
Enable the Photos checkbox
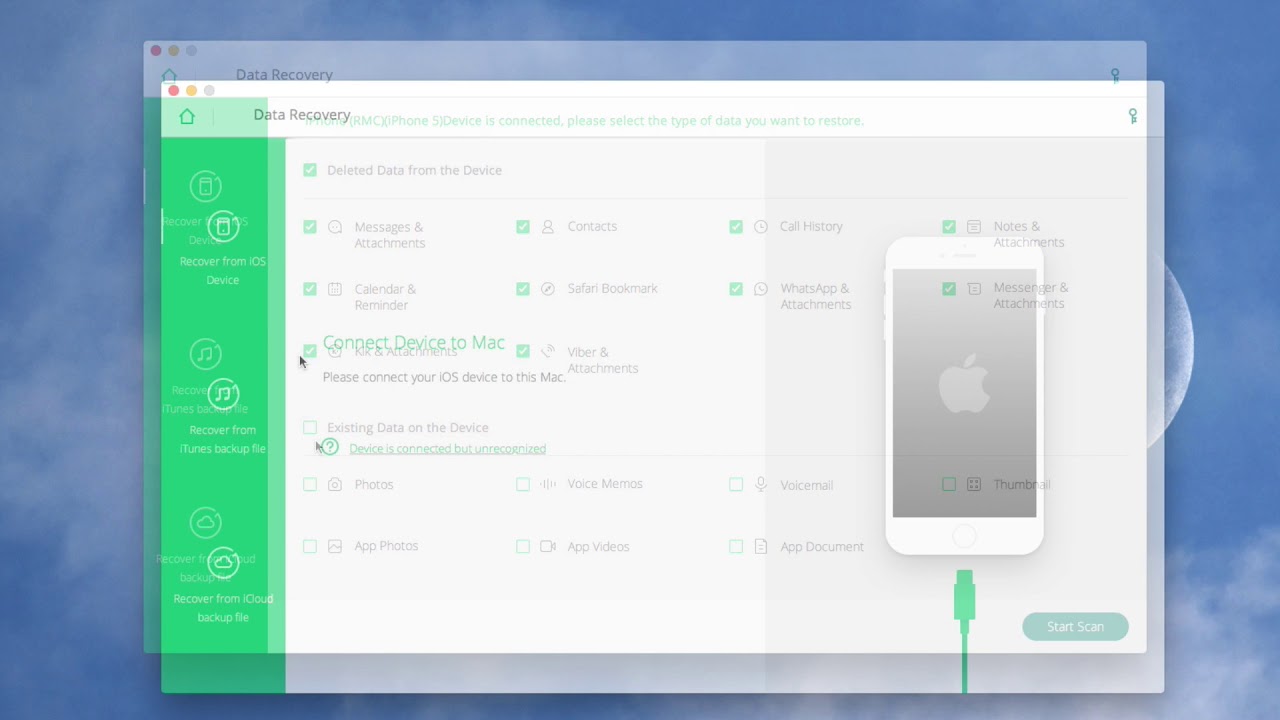310,484
